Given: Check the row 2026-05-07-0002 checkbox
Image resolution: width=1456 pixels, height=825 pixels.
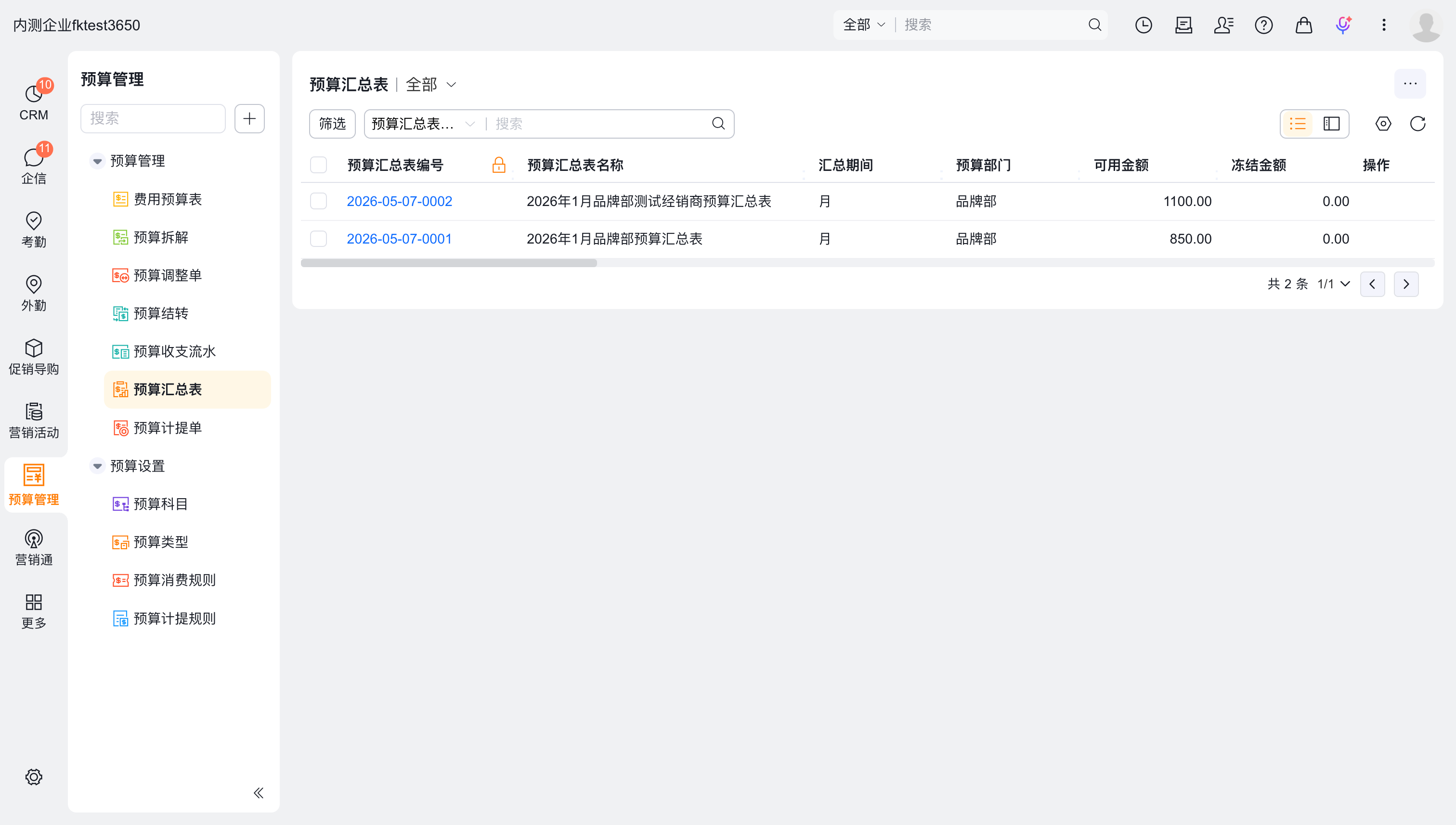Looking at the screenshot, I should click(x=319, y=201).
